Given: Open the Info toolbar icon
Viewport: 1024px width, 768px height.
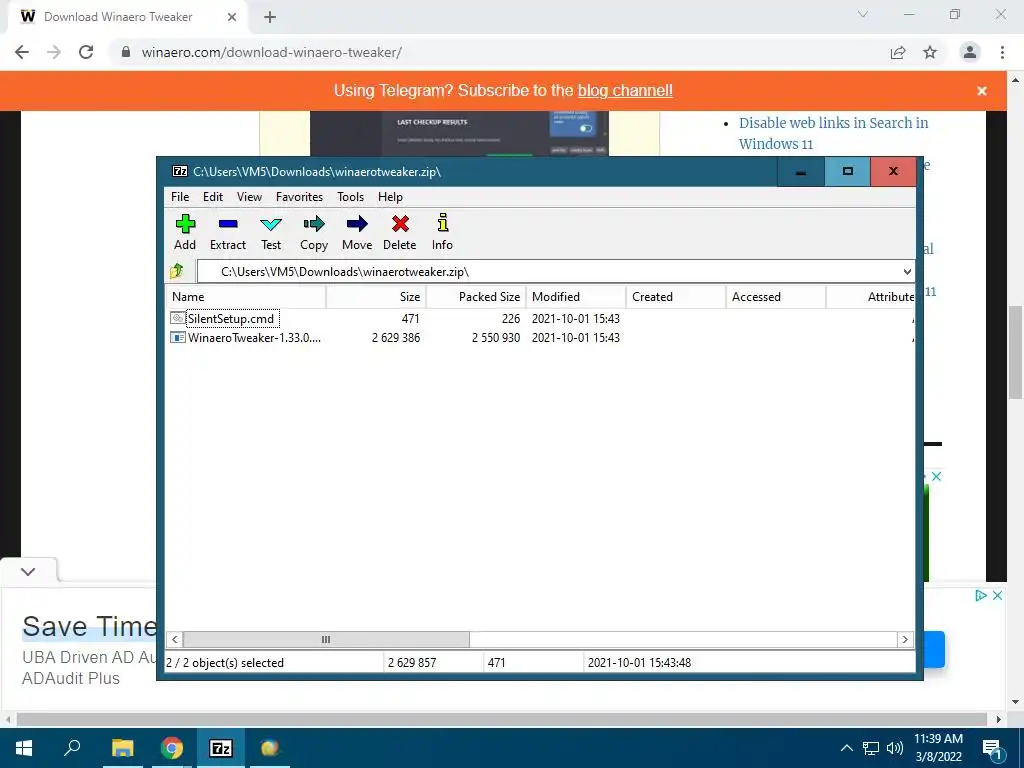Looking at the screenshot, I should tap(442, 232).
